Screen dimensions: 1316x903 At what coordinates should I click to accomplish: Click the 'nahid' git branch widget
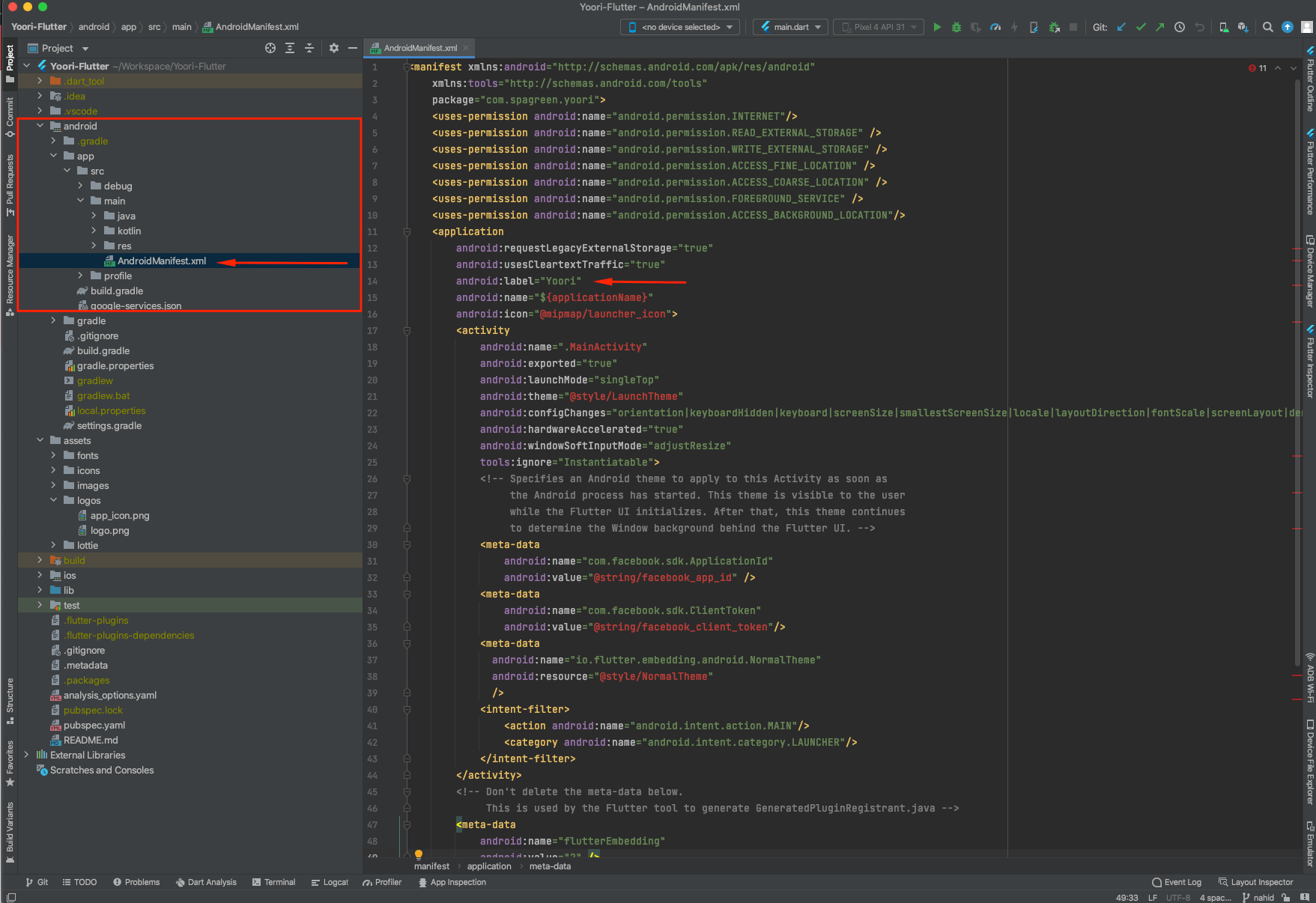[1258, 897]
